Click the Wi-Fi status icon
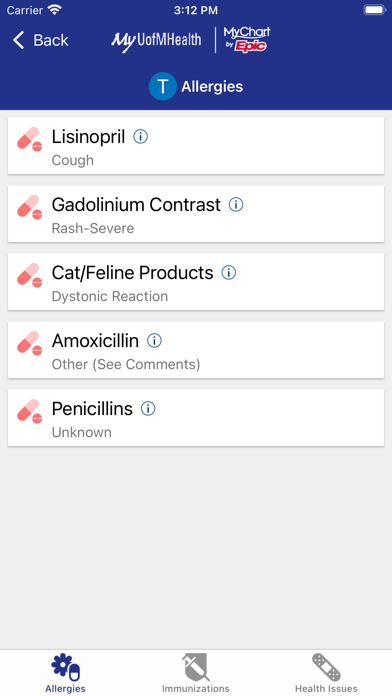The width and height of the screenshot is (392, 696). [55, 10]
